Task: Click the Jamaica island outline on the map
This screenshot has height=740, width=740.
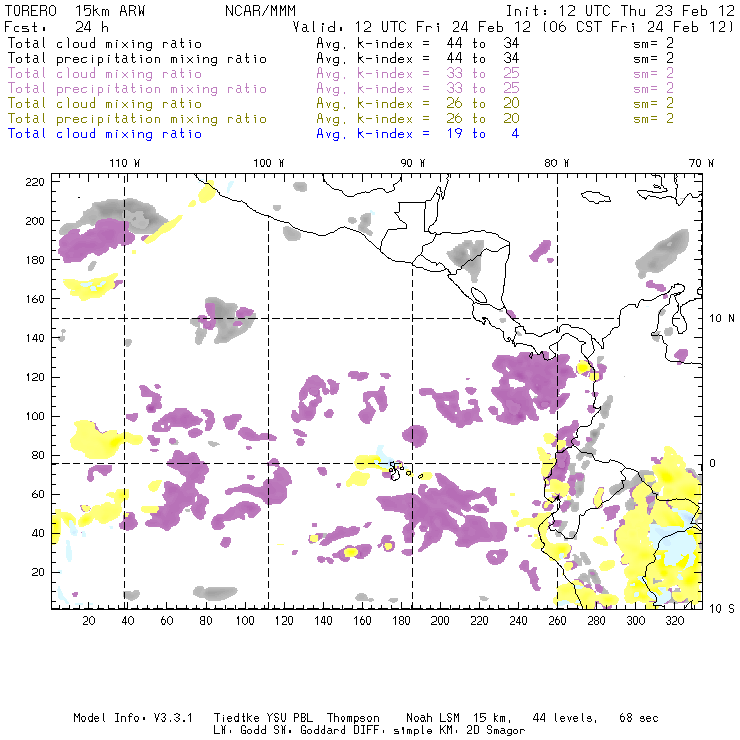Action: click(596, 196)
